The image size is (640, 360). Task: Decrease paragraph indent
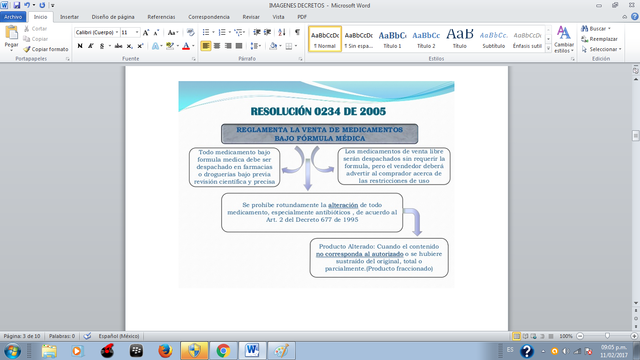257,32
